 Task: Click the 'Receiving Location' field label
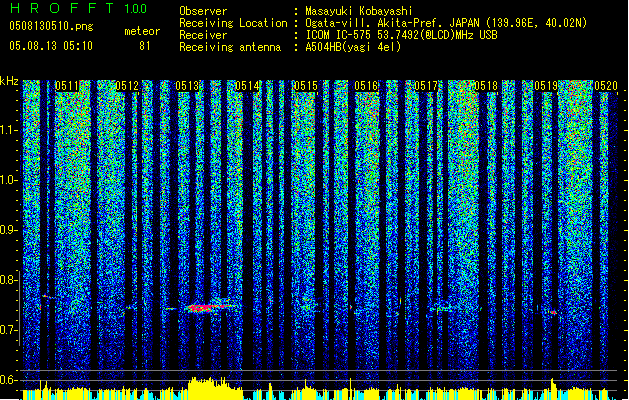[233, 23]
